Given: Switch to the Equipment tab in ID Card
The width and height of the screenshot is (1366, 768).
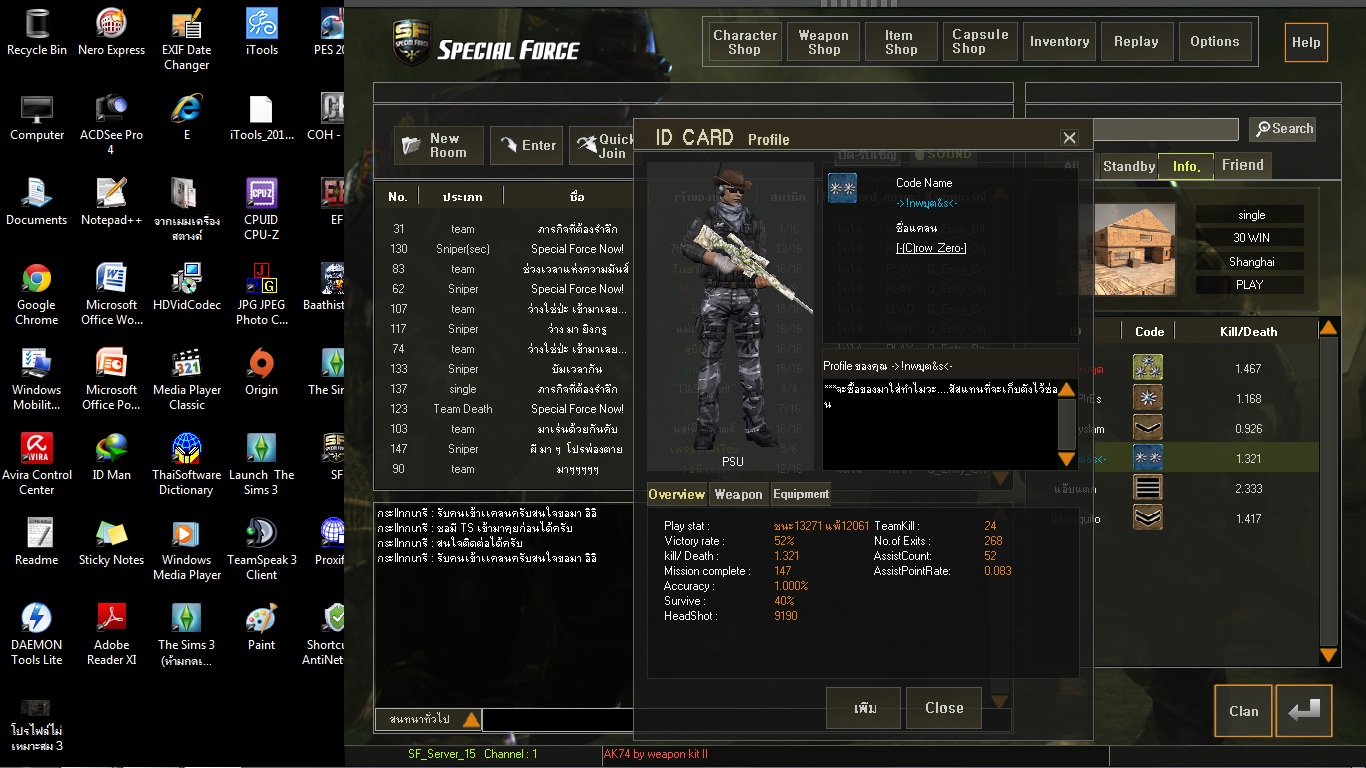Looking at the screenshot, I should pos(801,494).
